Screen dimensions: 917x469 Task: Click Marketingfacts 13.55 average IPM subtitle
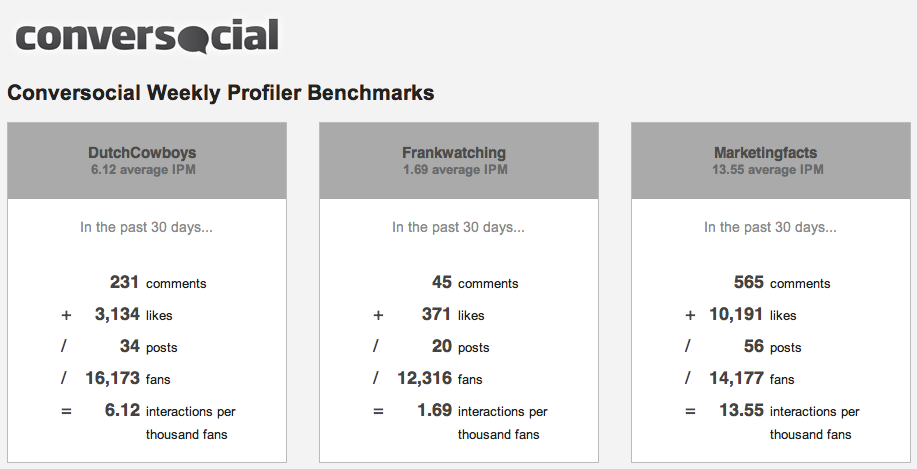pyautogui.click(x=766, y=170)
